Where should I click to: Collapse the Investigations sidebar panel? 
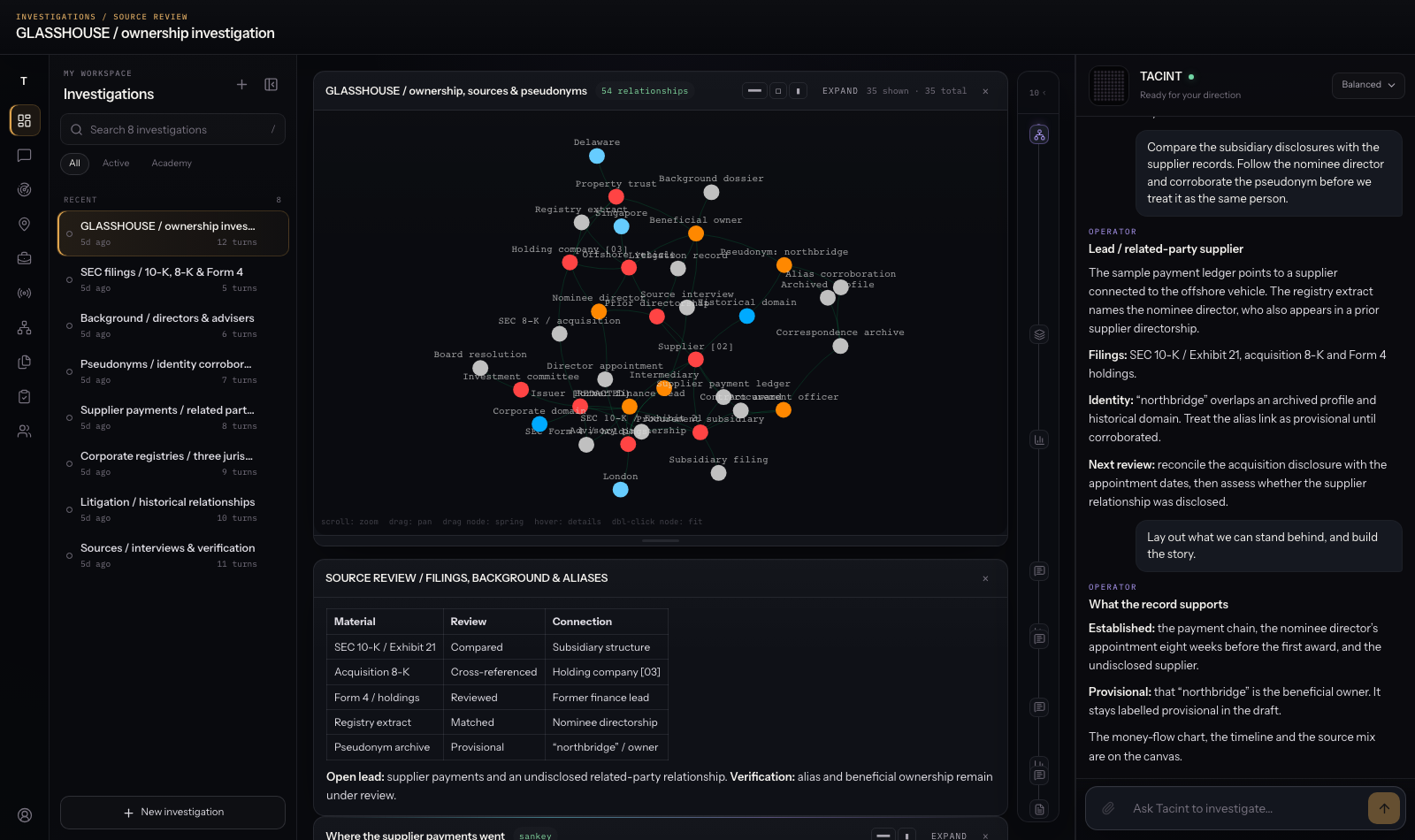pyautogui.click(x=272, y=85)
